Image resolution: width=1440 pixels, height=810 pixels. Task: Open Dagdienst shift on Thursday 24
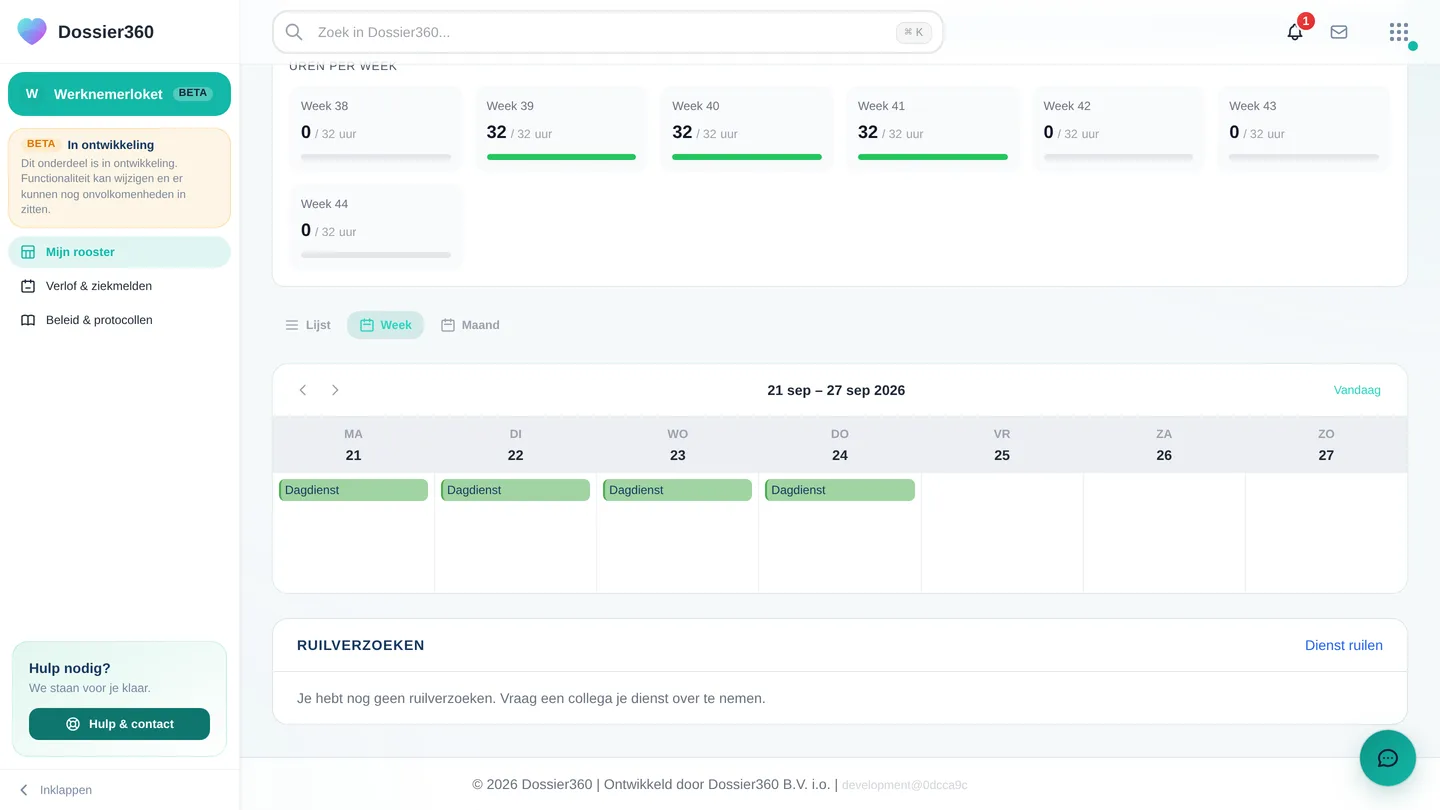pyautogui.click(x=840, y=490)
